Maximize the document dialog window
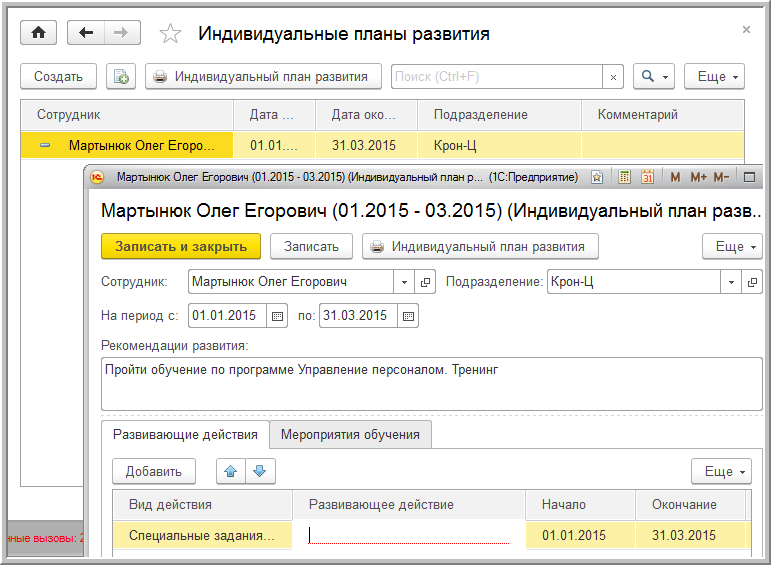Screen dimensions: 771x565 coord(749,177)
